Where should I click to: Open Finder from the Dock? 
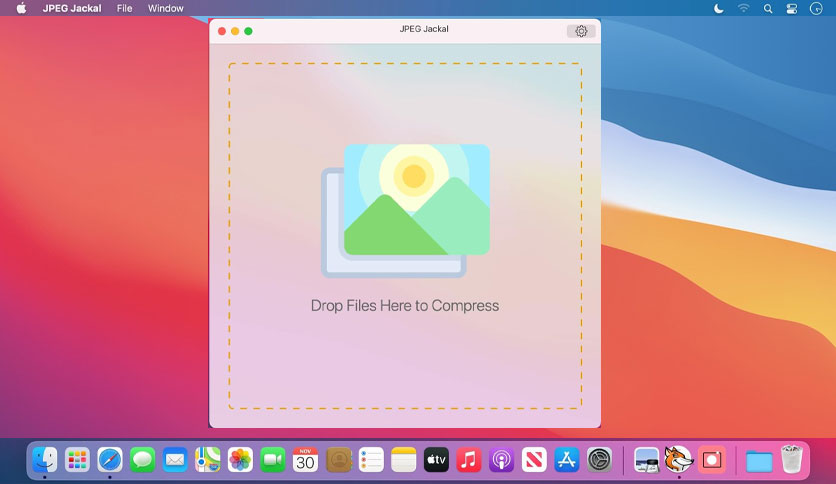45,459
